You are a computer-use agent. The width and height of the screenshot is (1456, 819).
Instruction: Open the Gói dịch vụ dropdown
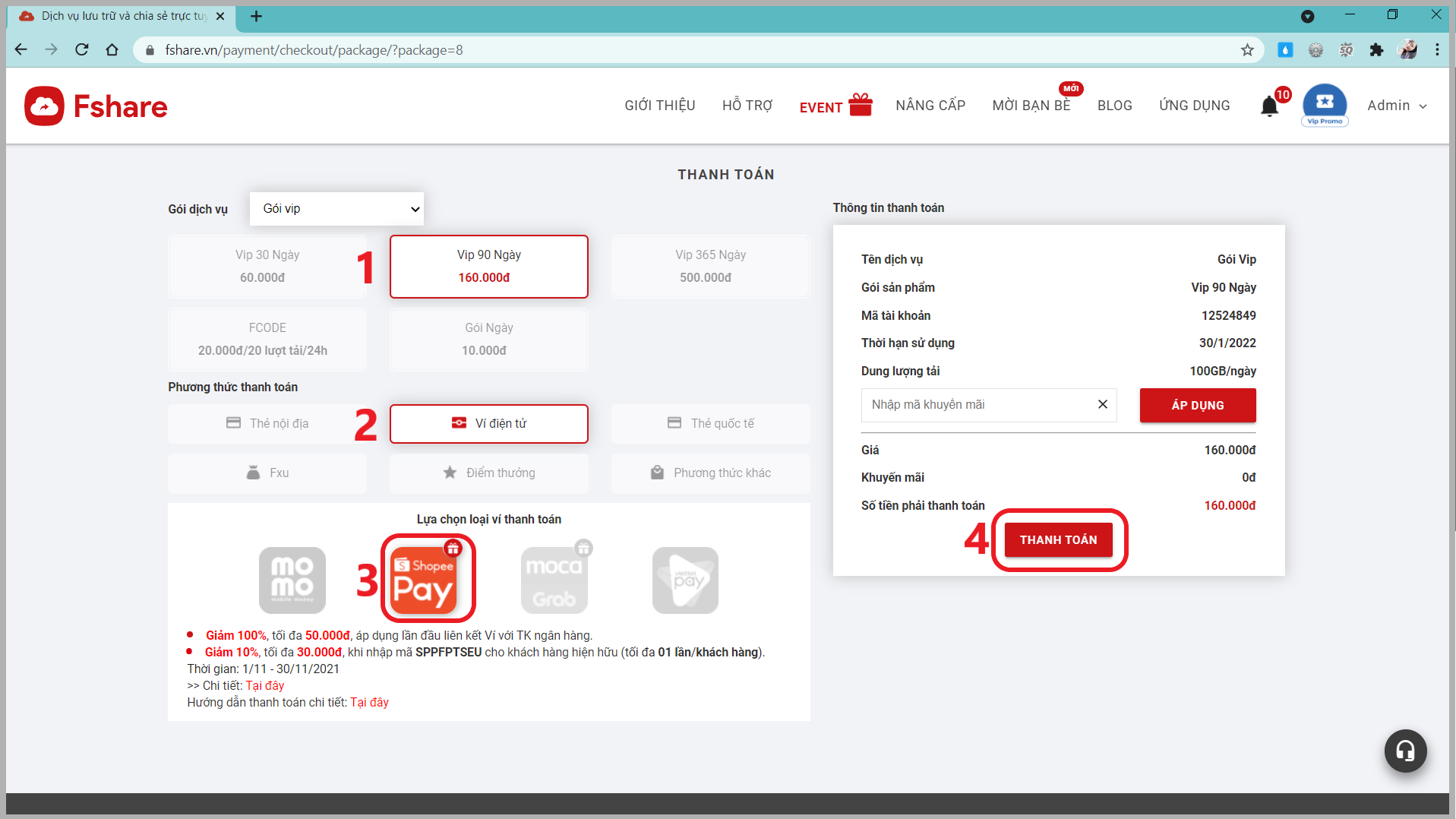pos(336,209)
